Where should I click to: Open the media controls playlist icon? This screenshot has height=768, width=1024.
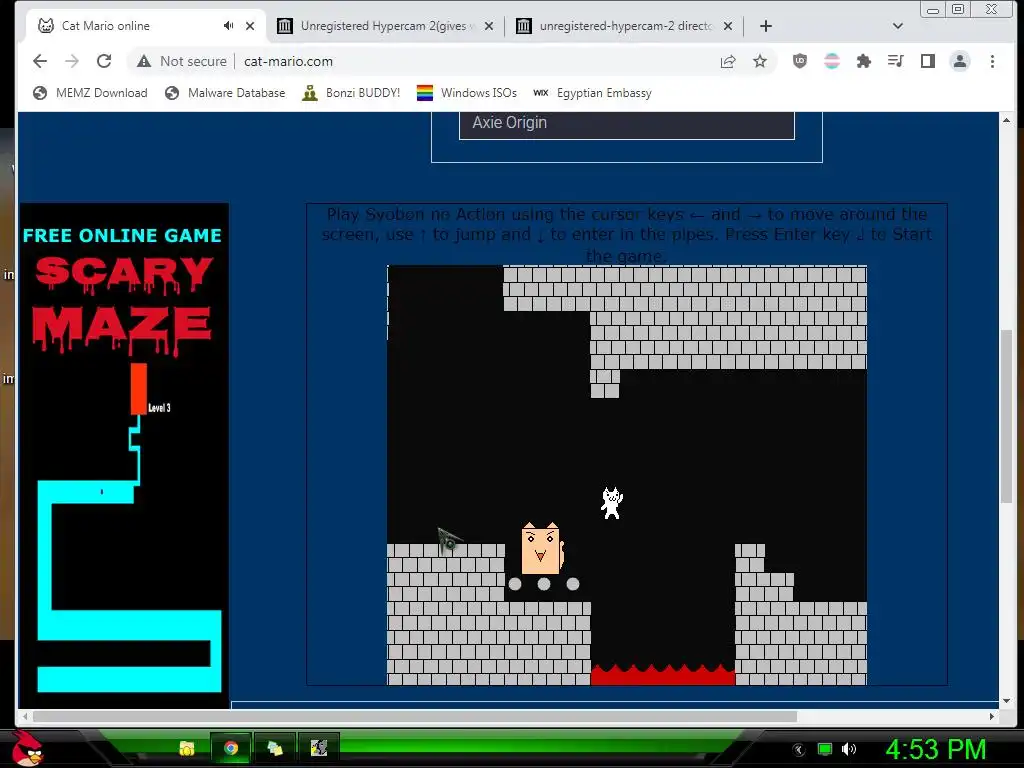(895, 61)
